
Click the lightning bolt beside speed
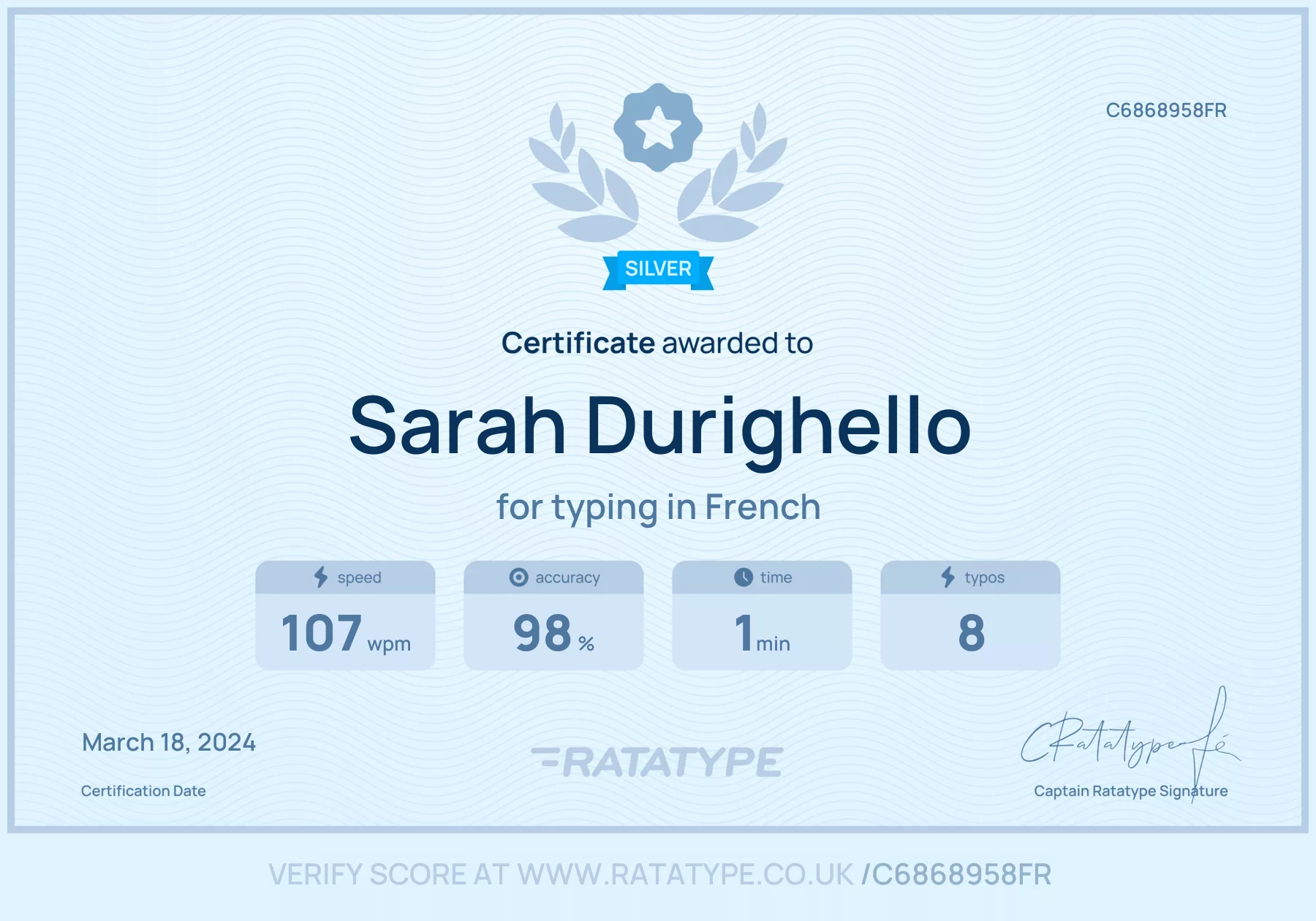(321, 577)
